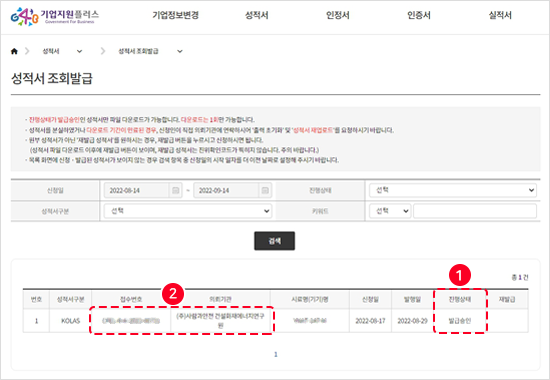Click 발급승인 status in row 1
This screenshot has height=380, width=550.
point(460,321)
